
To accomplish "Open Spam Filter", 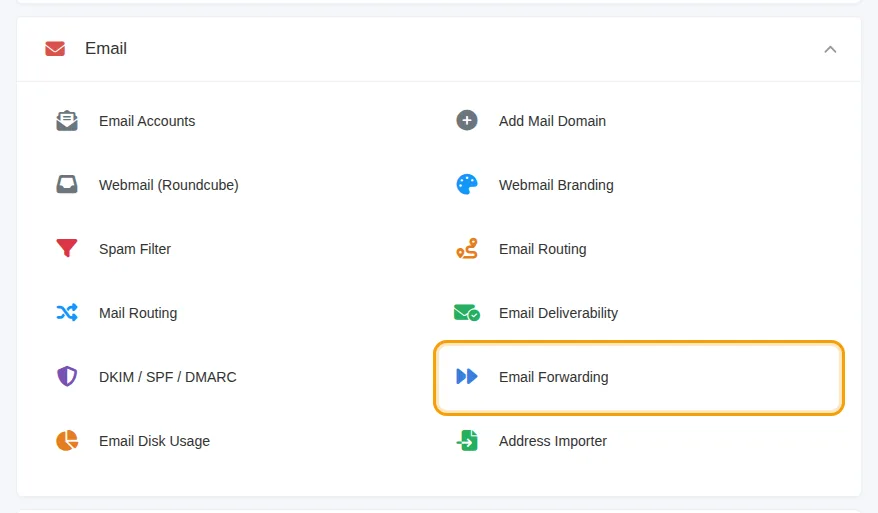I will (135, 249).
